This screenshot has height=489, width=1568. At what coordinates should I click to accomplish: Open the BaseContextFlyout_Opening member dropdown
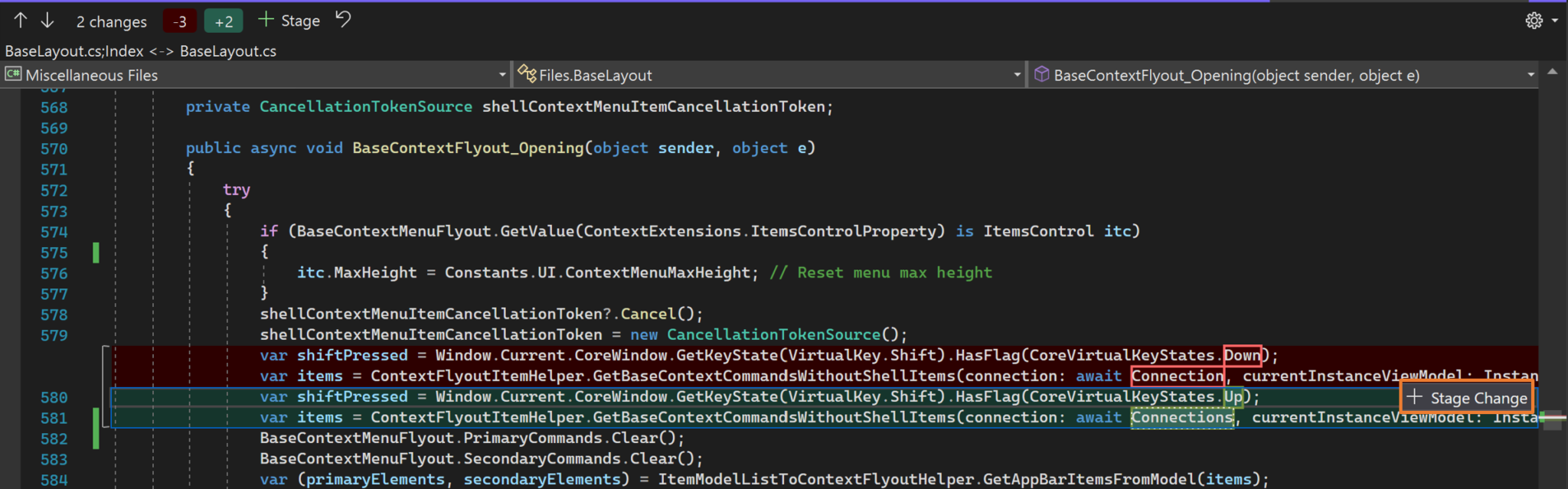tap(1531, 75)
